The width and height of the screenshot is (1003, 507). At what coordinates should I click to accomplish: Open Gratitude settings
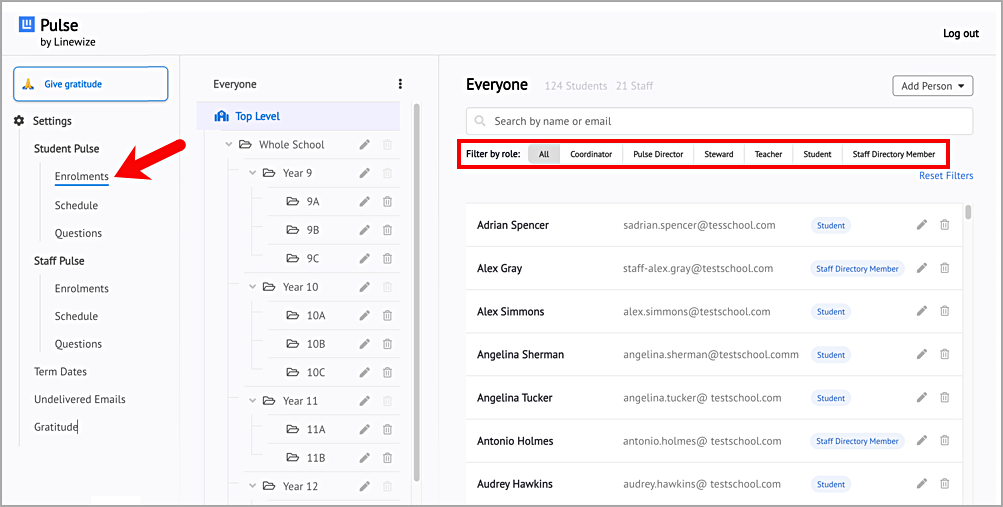point(56,426)
